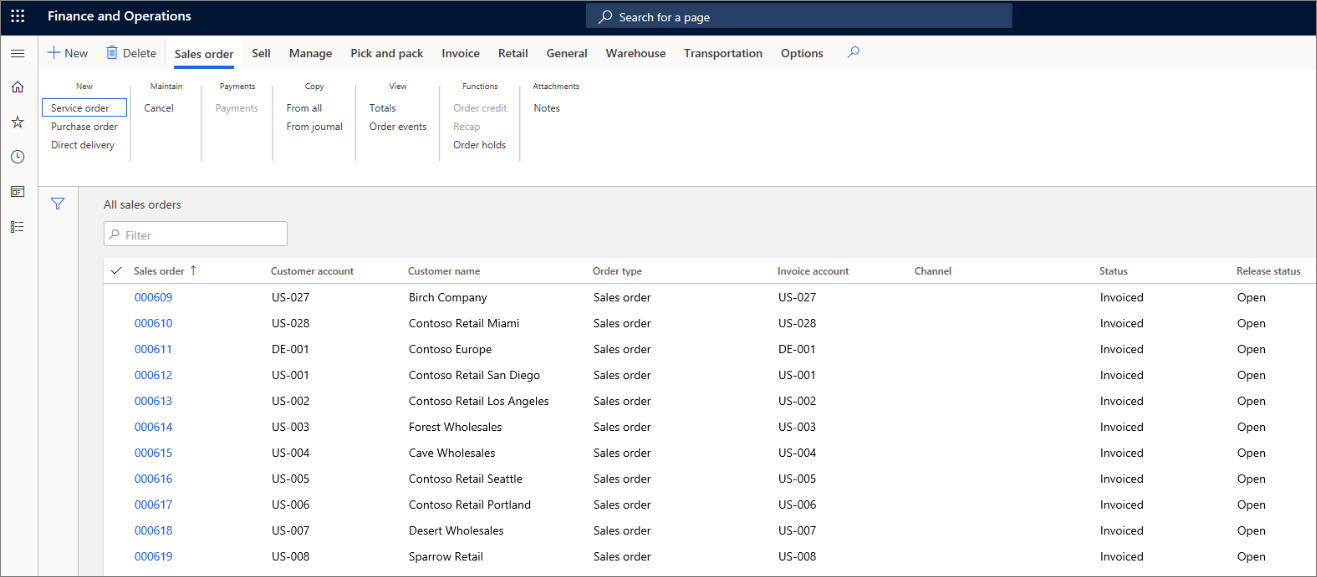Open sales order 000614 link

[153, 427]
